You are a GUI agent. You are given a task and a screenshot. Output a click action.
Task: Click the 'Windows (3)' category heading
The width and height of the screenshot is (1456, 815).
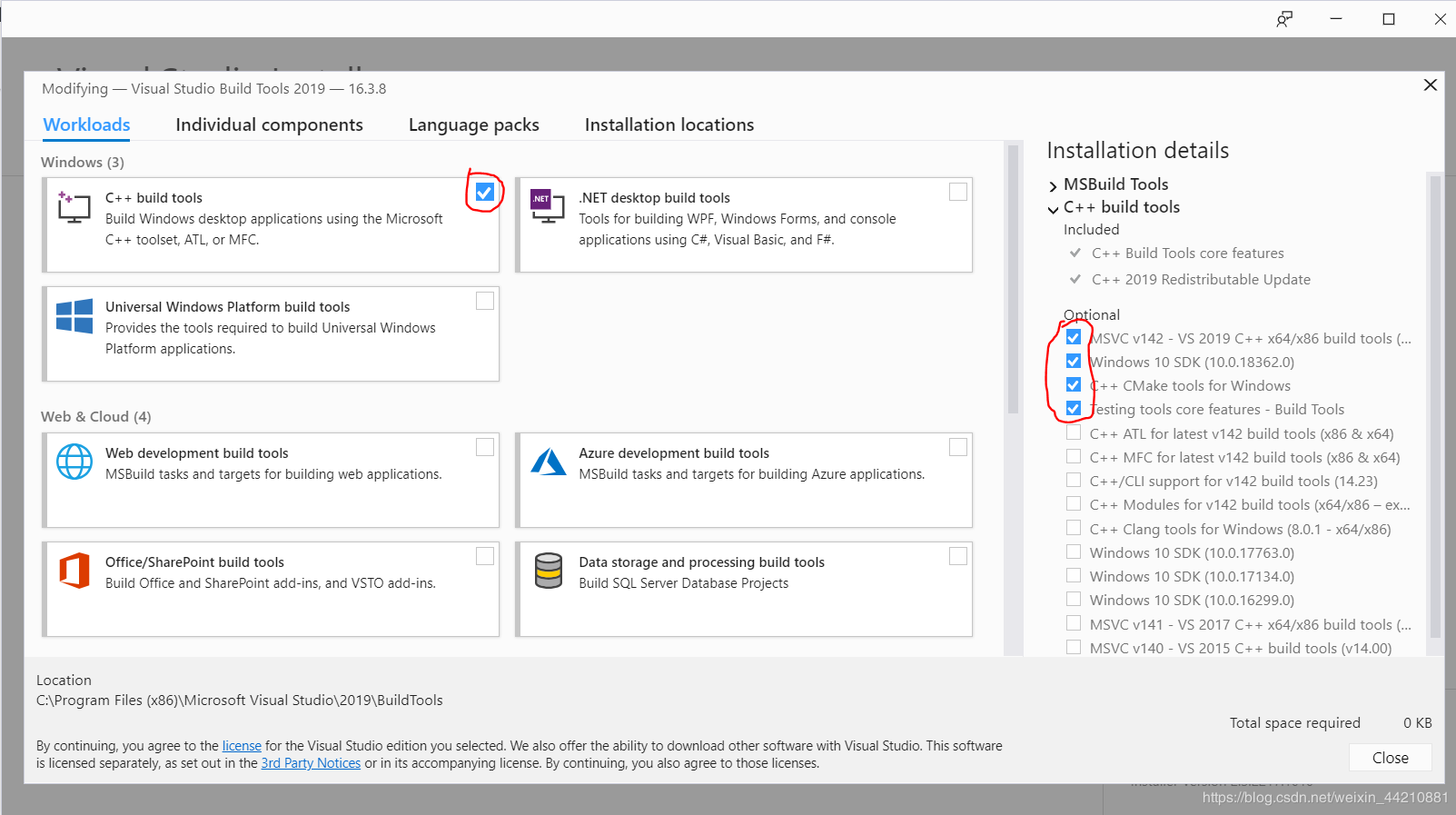(x=83, y=163)
